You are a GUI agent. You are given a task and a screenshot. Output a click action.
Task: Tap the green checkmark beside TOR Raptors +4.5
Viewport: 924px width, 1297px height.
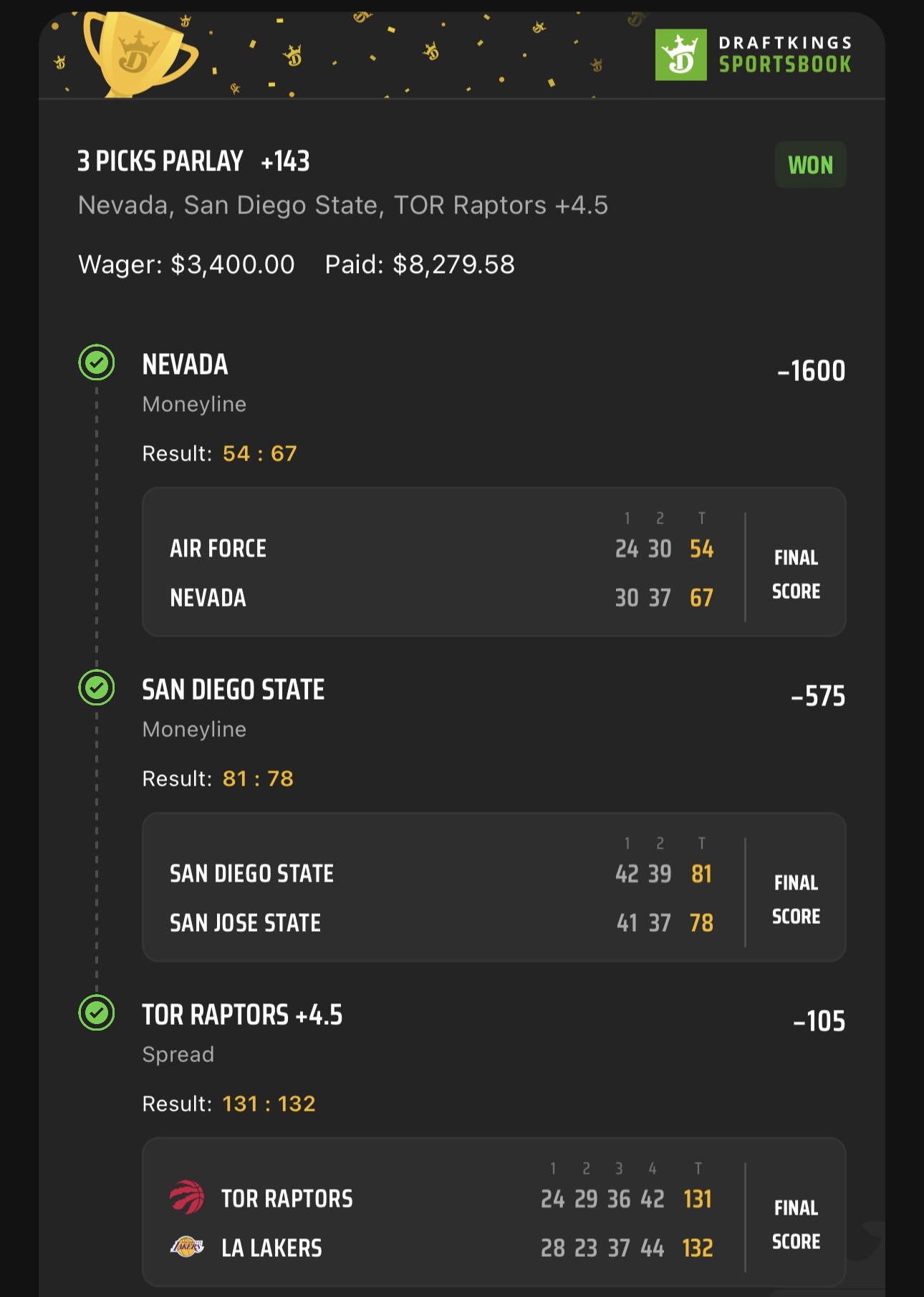point(97,1013)
